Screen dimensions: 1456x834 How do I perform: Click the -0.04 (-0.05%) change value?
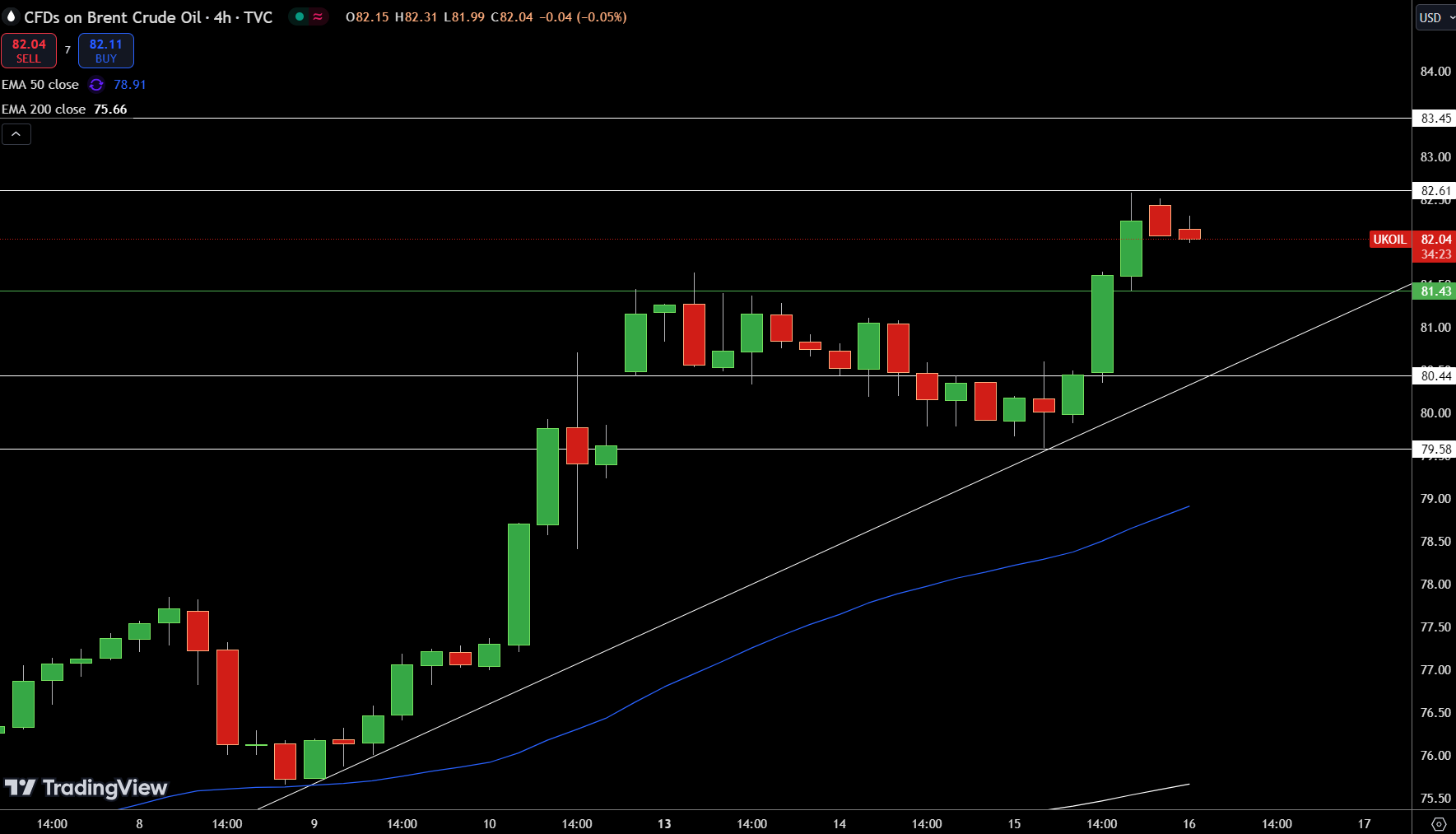[584, 17]
